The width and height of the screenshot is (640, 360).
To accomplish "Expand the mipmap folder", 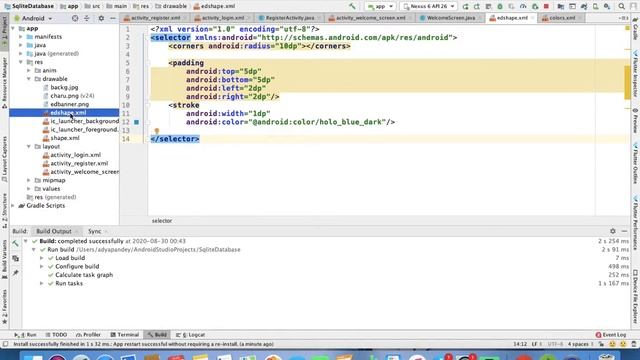I will pos(29,180).
